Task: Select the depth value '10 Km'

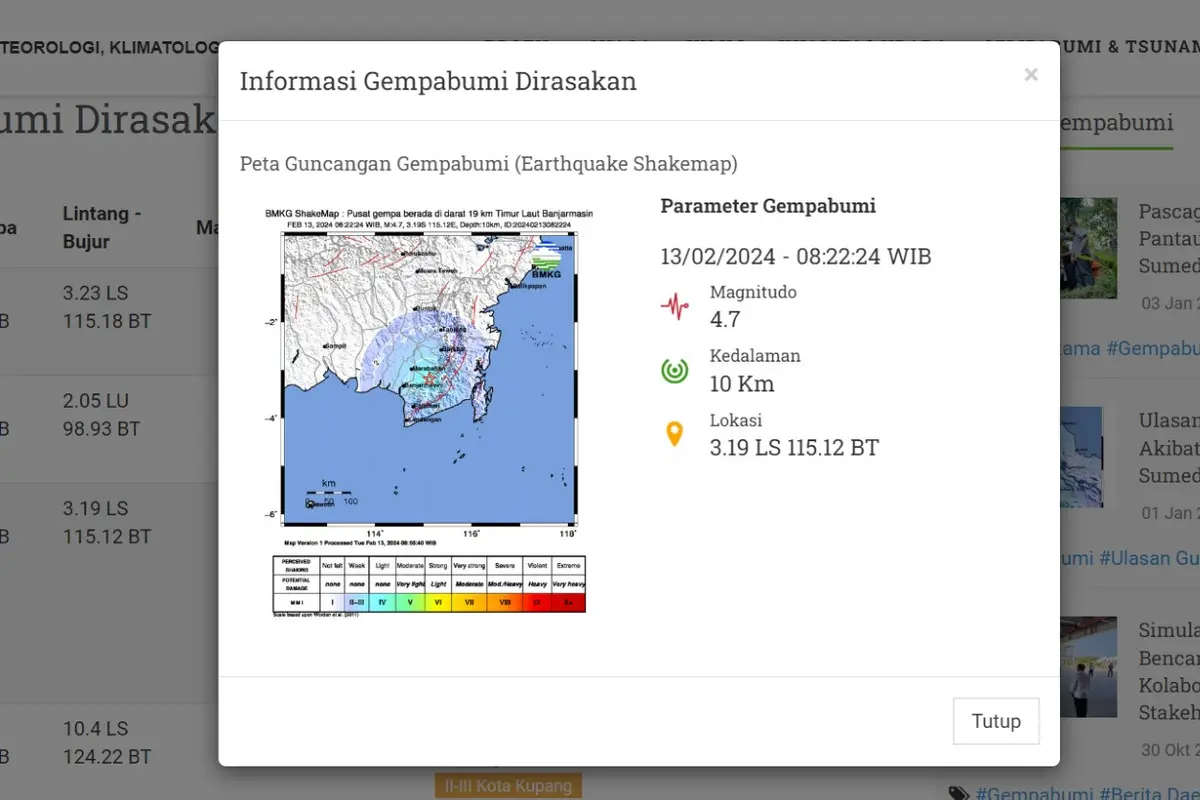Action: [742, 383]
